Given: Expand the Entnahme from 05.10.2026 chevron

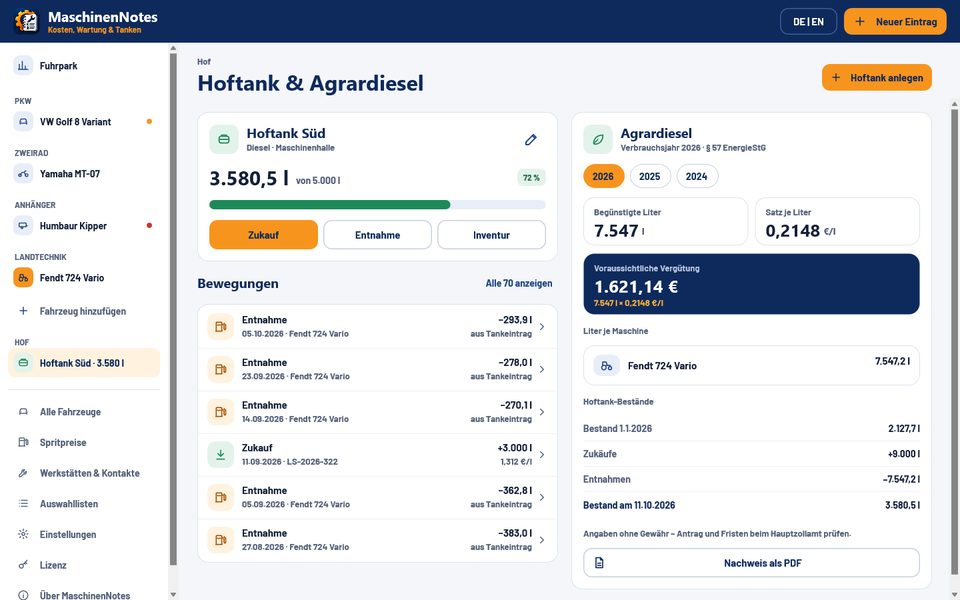Looking at the screenshot, I should [542, 326].
